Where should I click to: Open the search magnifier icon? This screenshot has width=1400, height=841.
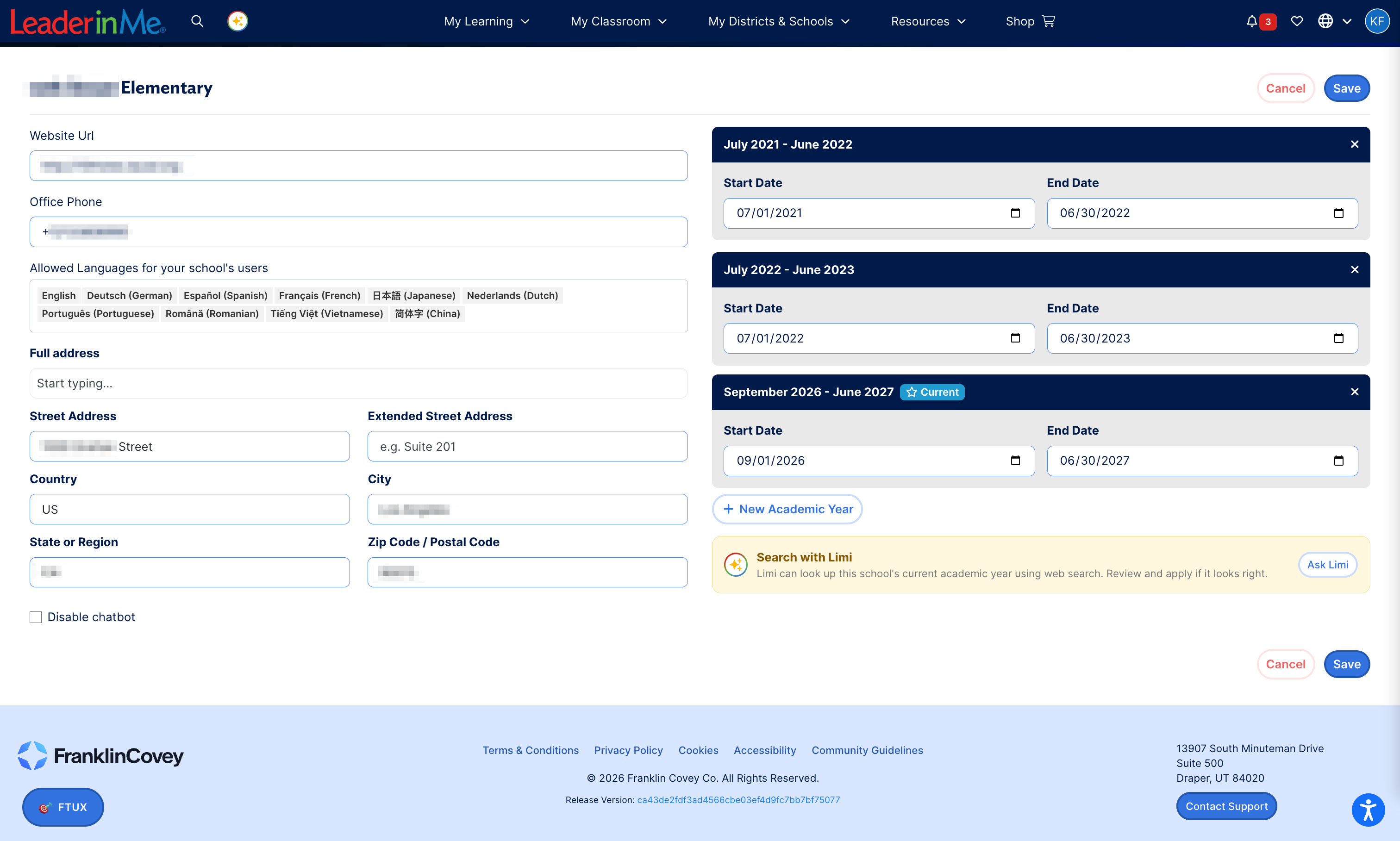(x=197, y=22)
